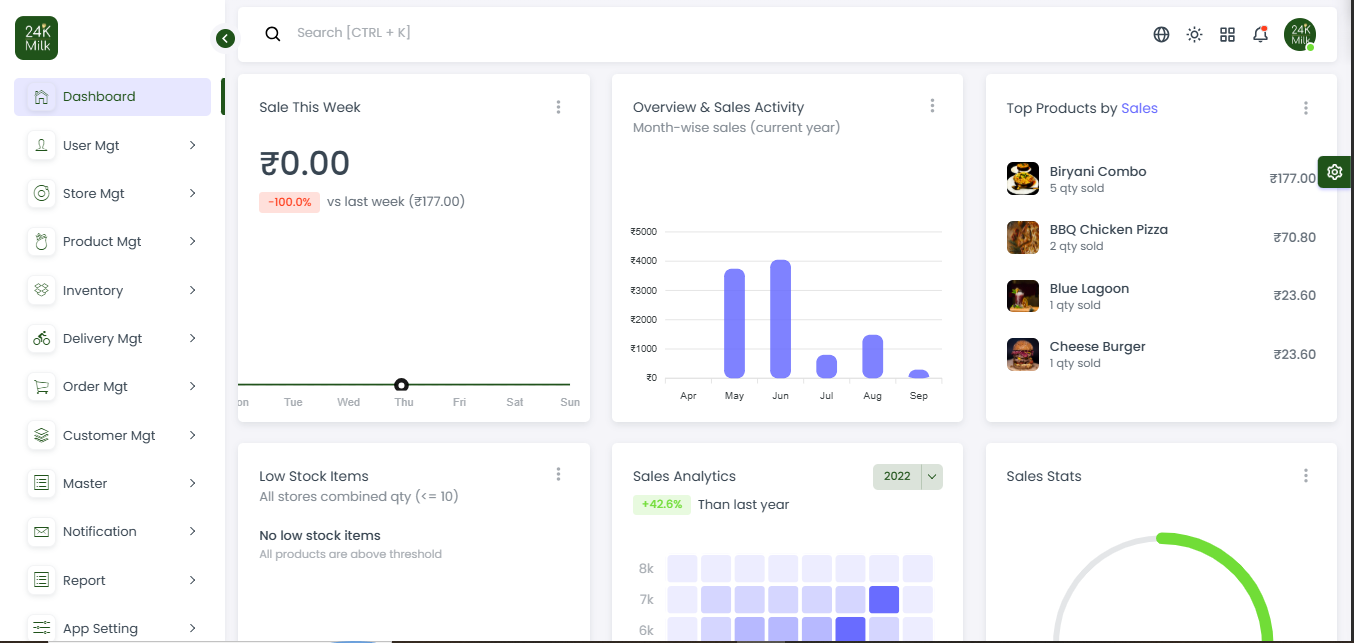The width and height of the screenshot is (1354, 643).
Task: Open the Inventory menu item
Action: [112, 290]
